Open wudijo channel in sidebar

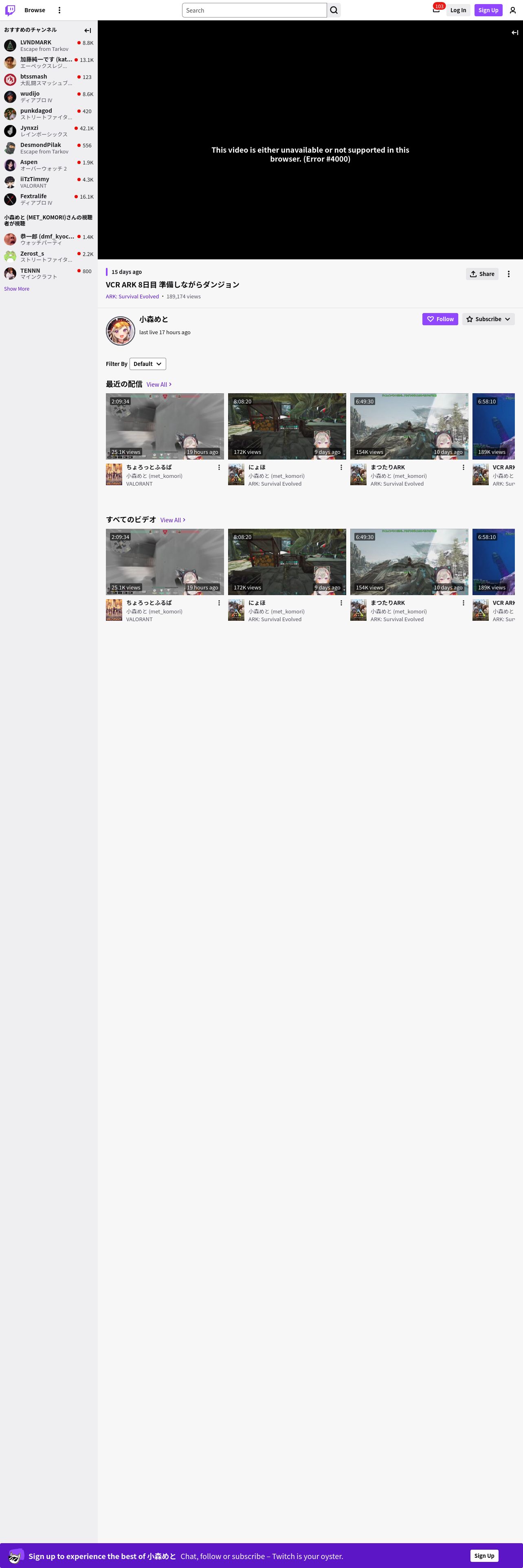pyautogui.click(x=49, y=97)
